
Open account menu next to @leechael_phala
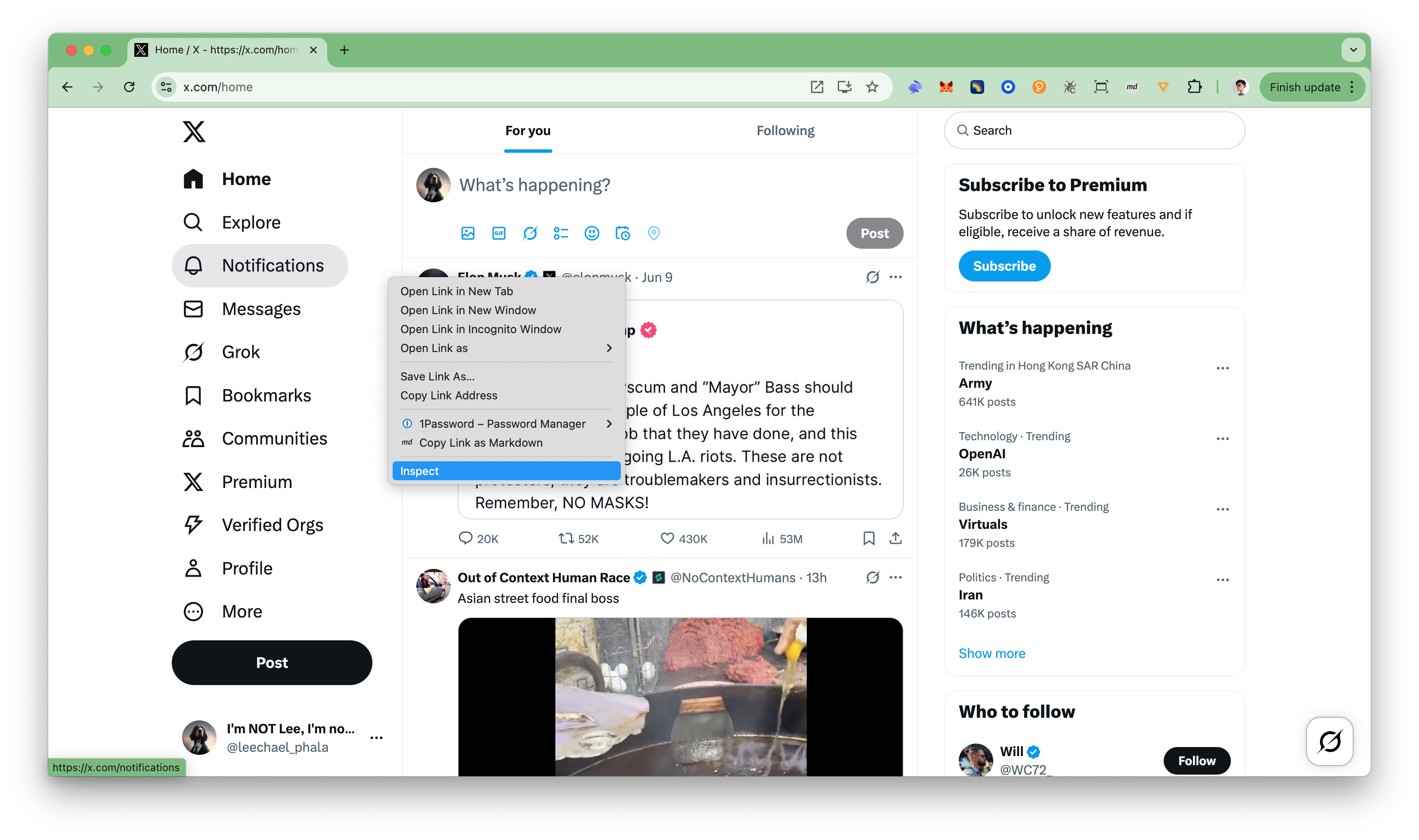[376, 738]
